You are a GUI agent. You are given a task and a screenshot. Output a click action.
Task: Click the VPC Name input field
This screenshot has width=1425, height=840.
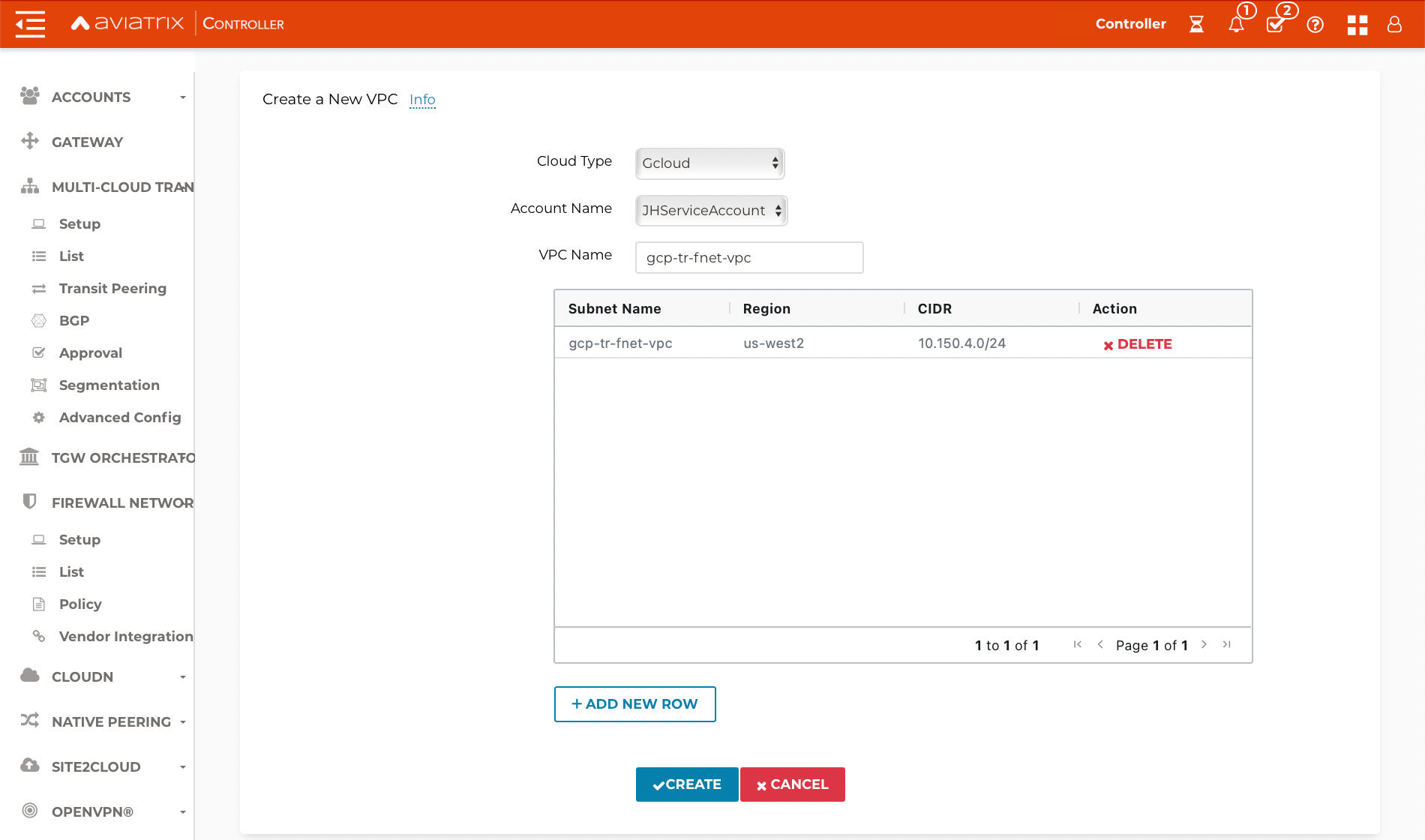[749, 257]
